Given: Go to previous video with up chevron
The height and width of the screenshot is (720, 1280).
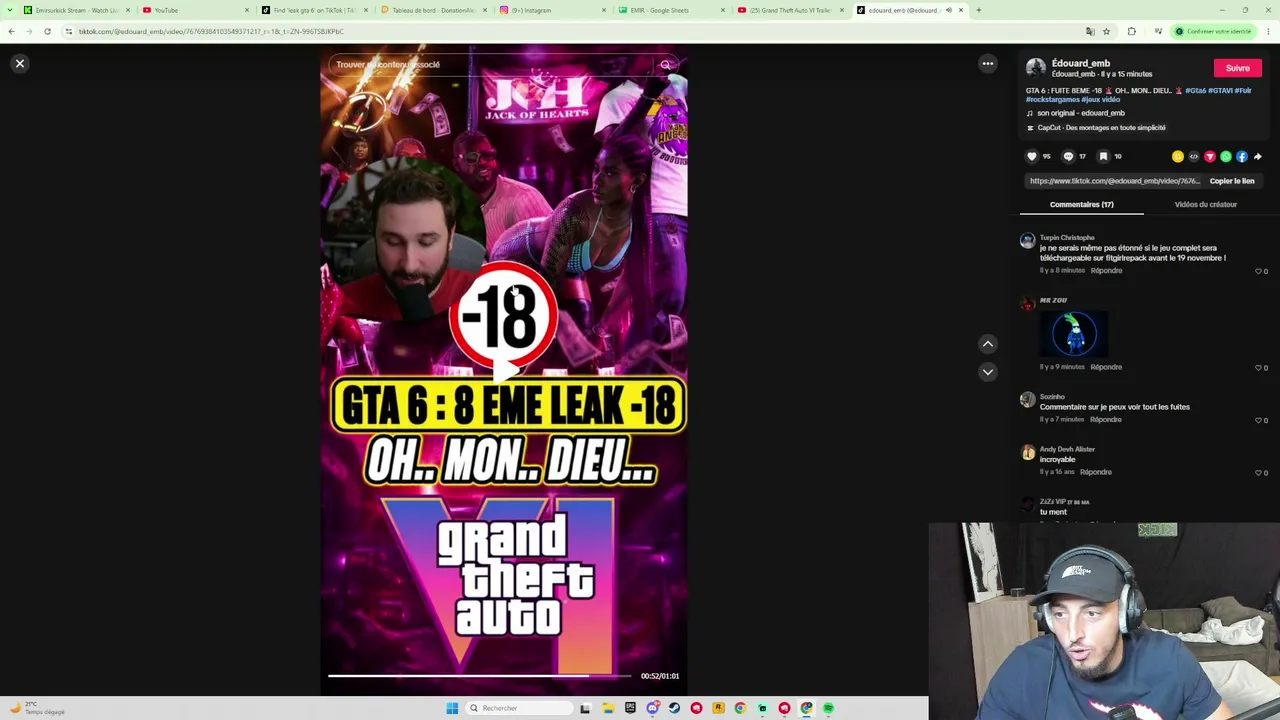Looking at the screenshot, I should pos(987,344).
